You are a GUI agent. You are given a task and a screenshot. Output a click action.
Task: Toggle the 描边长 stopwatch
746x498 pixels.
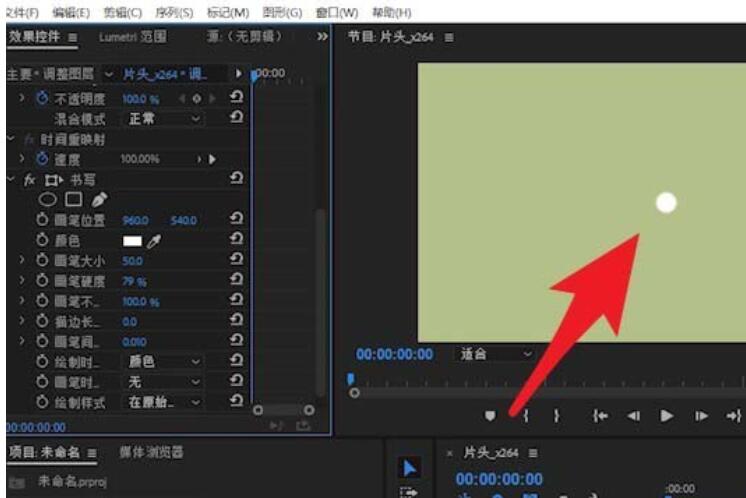(x=42, y=322)
